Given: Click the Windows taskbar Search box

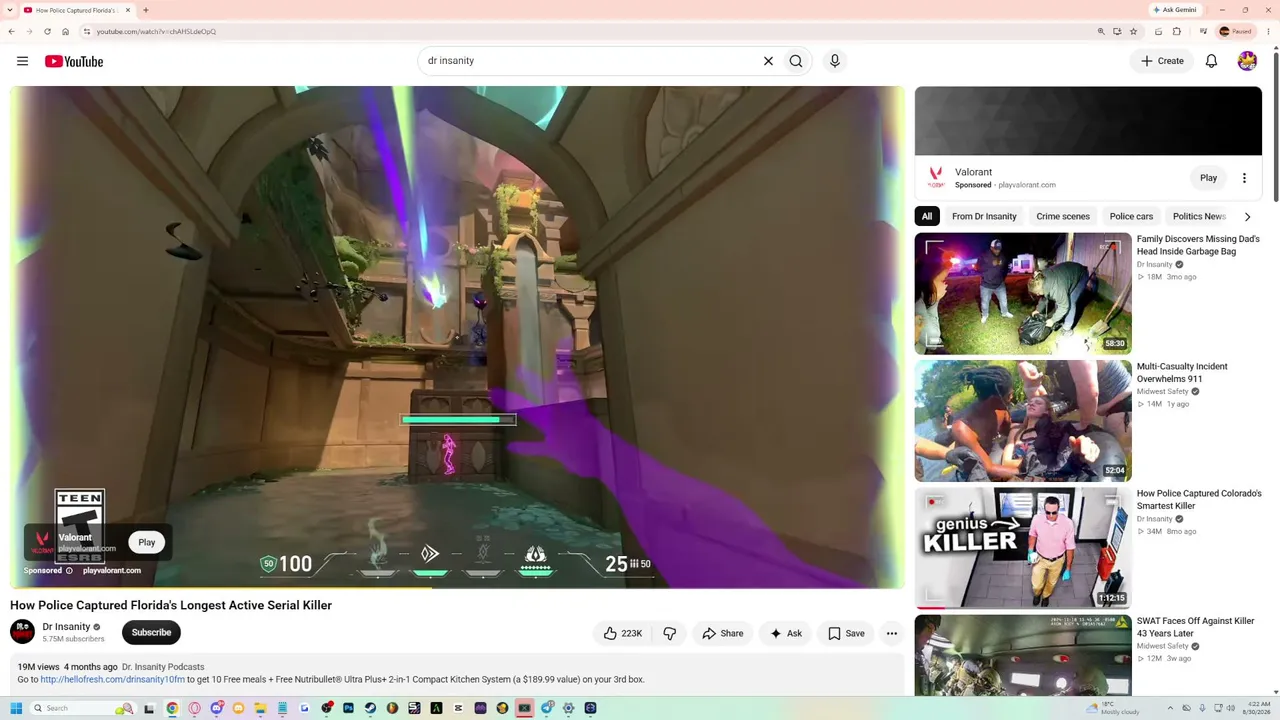Looking at the screenshot, I should click(82, 708).
